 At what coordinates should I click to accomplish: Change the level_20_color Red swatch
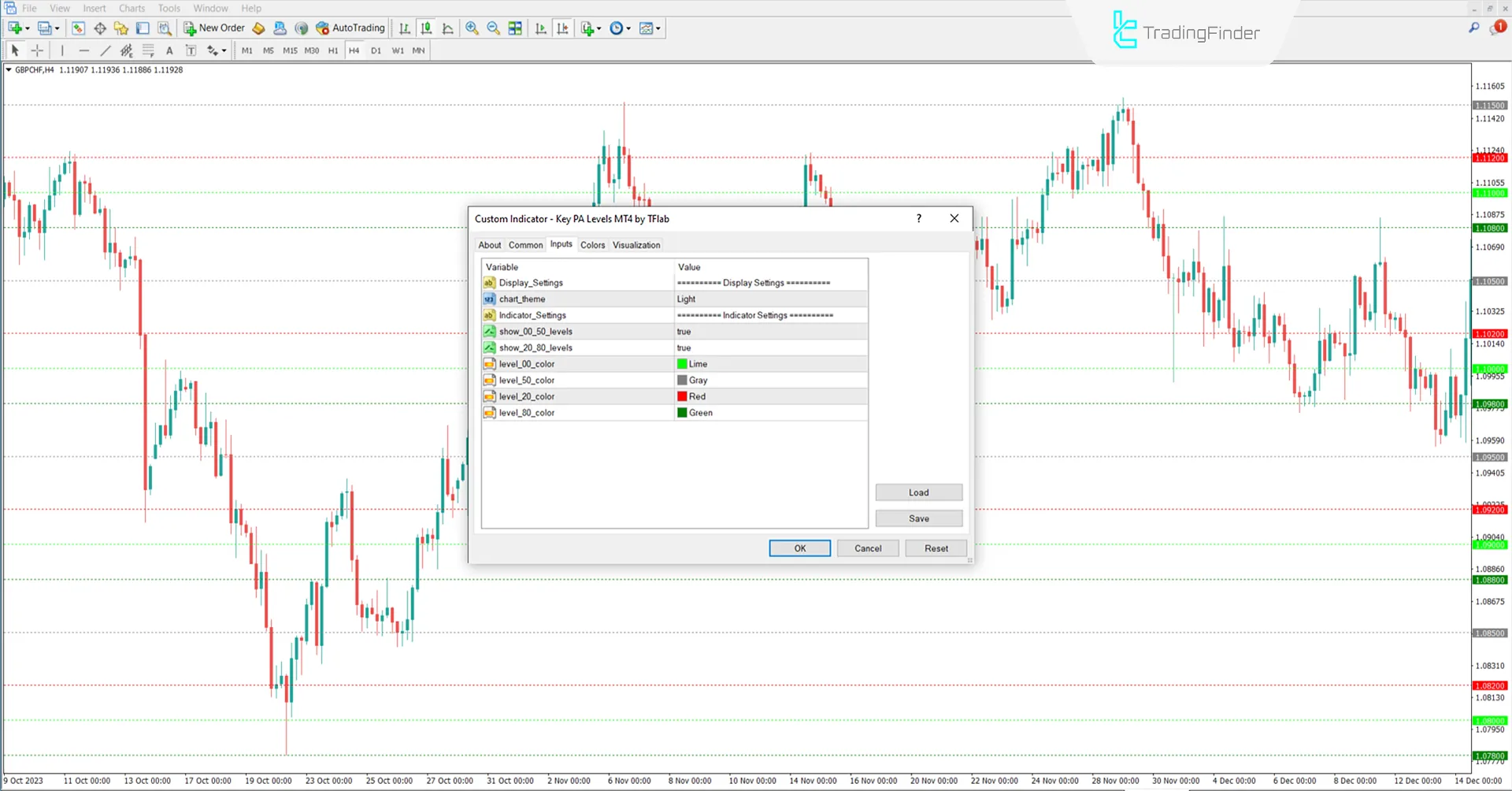tap(770, 395)
